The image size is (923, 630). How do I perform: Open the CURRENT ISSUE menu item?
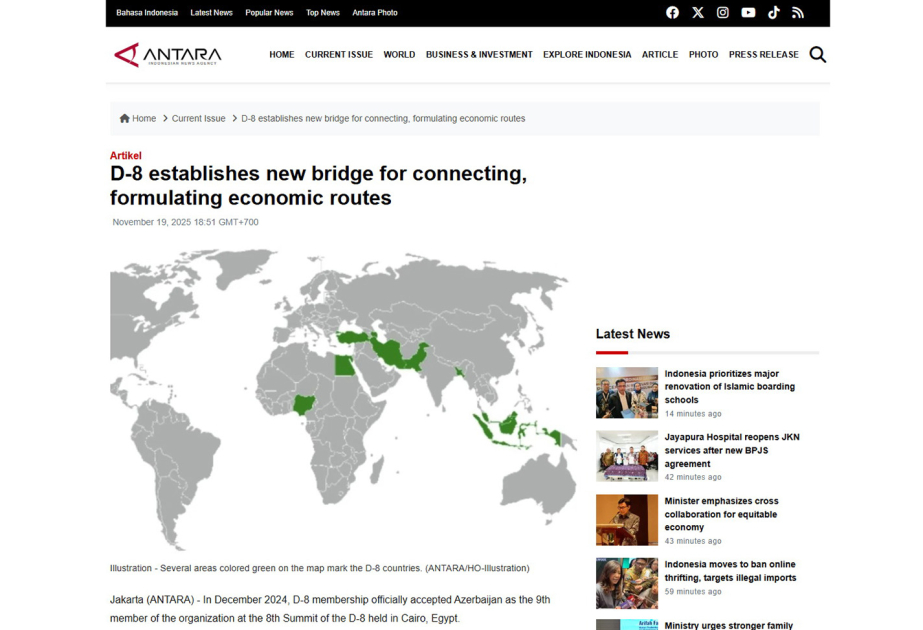[x=338, y=54]
